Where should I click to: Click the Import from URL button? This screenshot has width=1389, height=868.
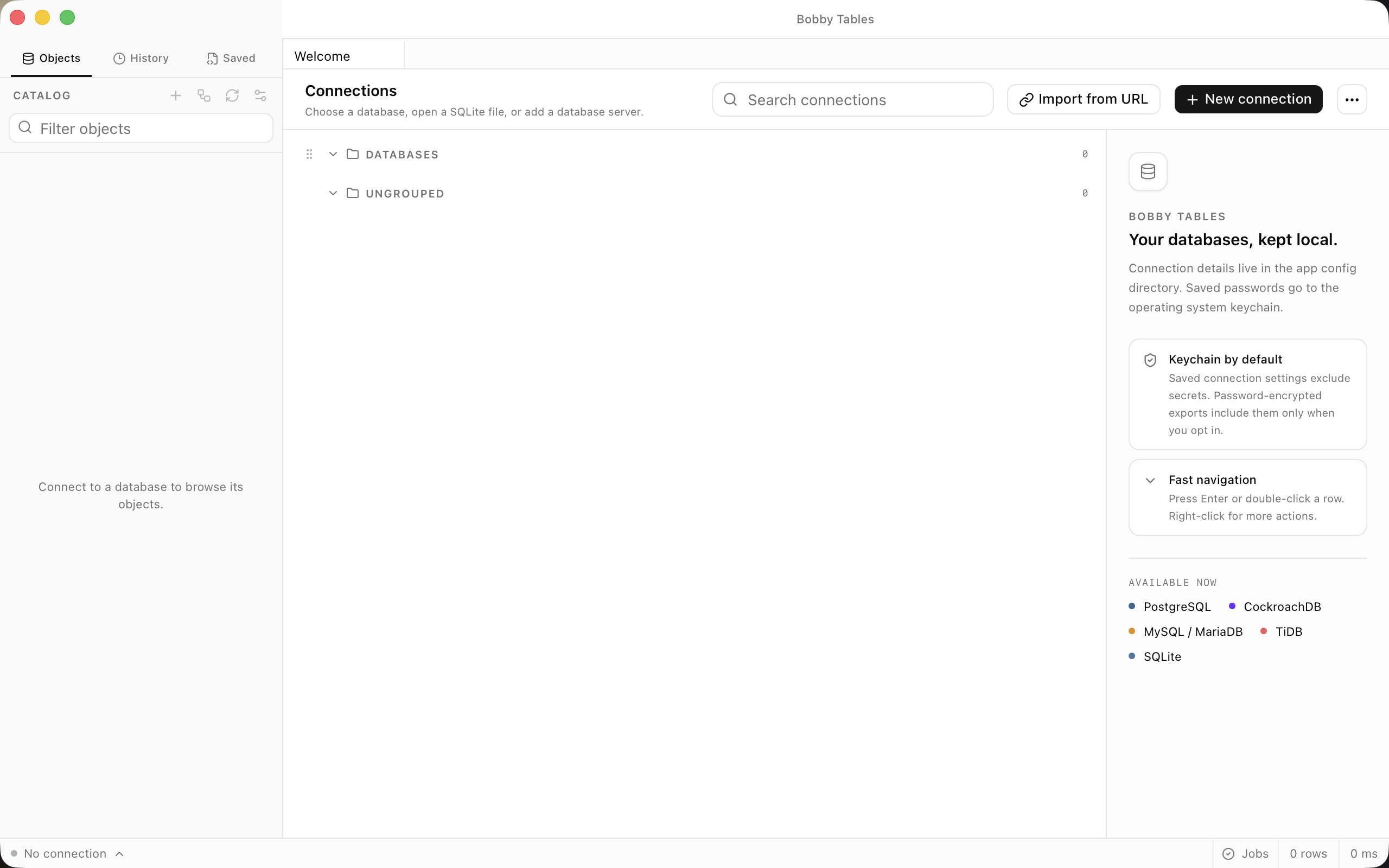[x=1083, y=99]
